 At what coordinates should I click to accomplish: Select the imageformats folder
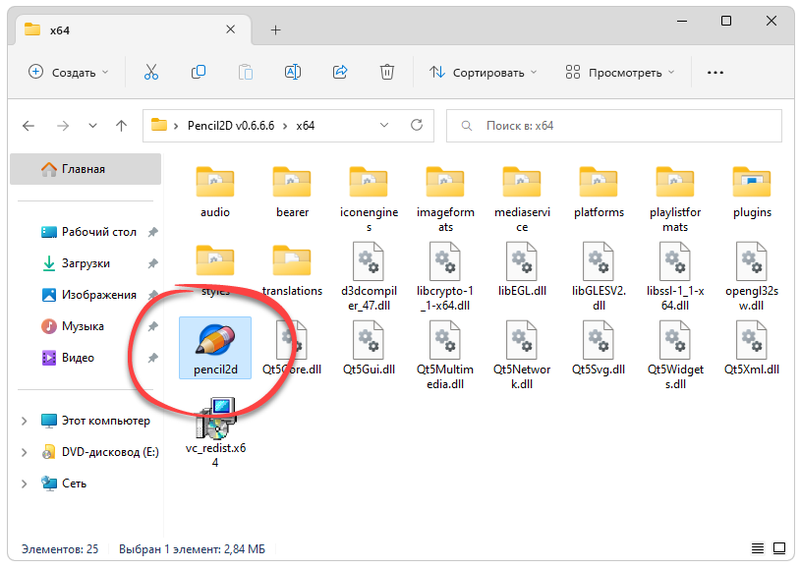pyautogui.click(x=445, y=199)
